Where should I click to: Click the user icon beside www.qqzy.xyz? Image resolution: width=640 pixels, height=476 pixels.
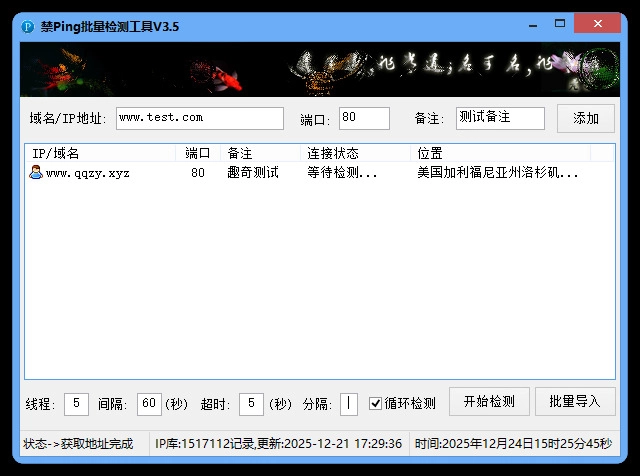coord(36,173)
